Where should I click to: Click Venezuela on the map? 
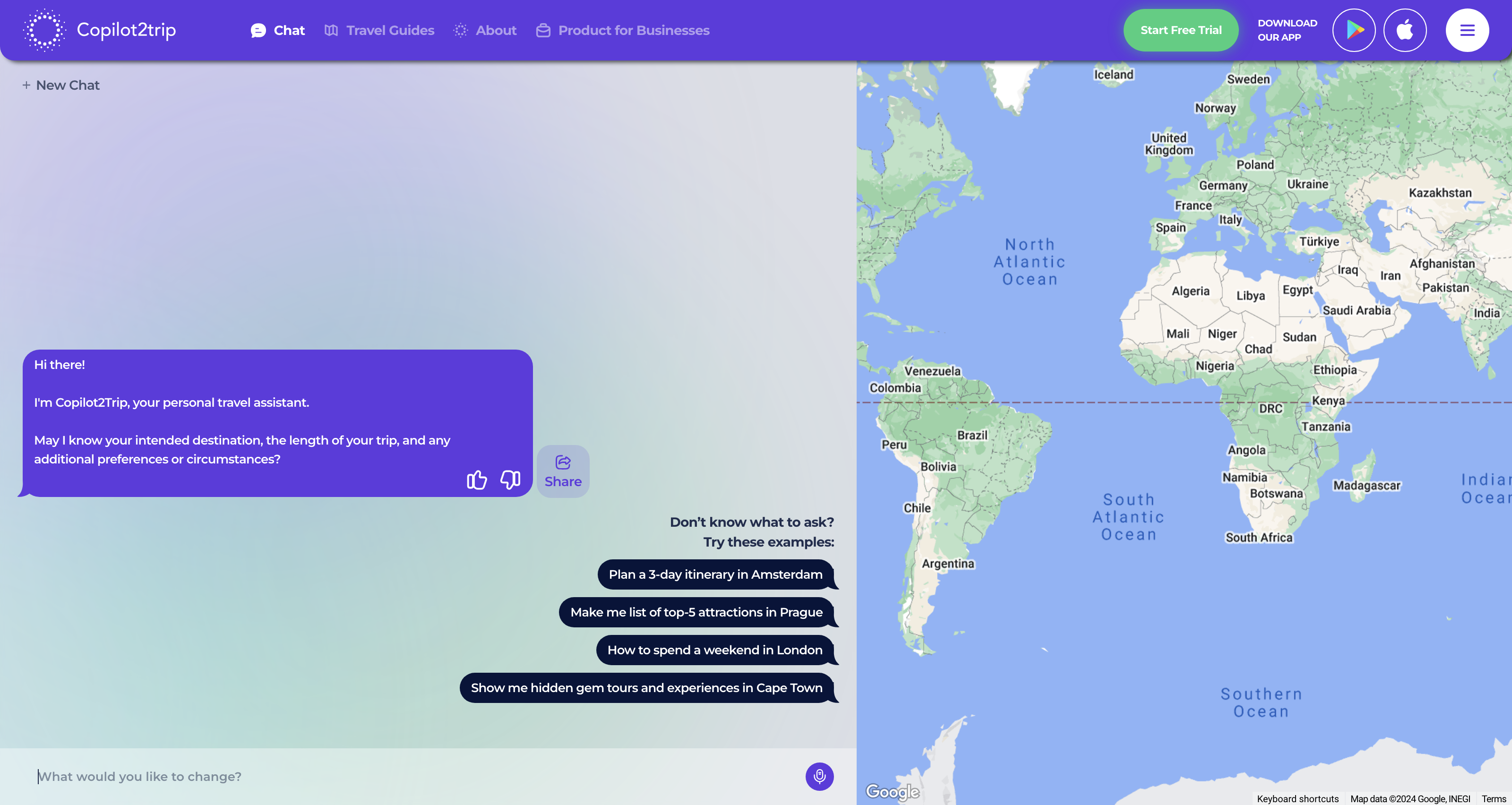[x=932, y=371]
